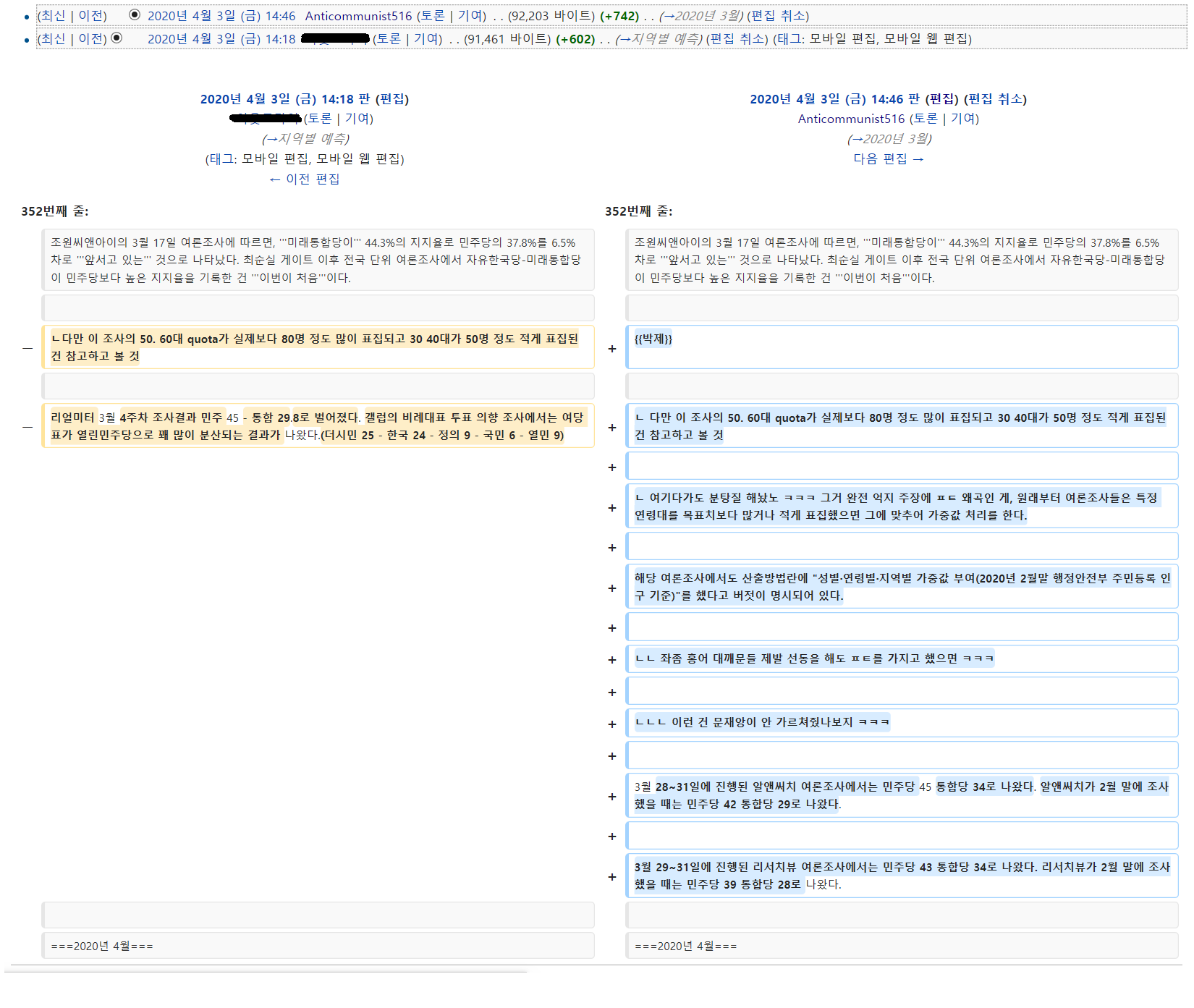Image resolution: width=1194 pixels, height=1008 pixels.
Task: Open Anticommunist516 user page from history row
Action: [x=358, y=16]
